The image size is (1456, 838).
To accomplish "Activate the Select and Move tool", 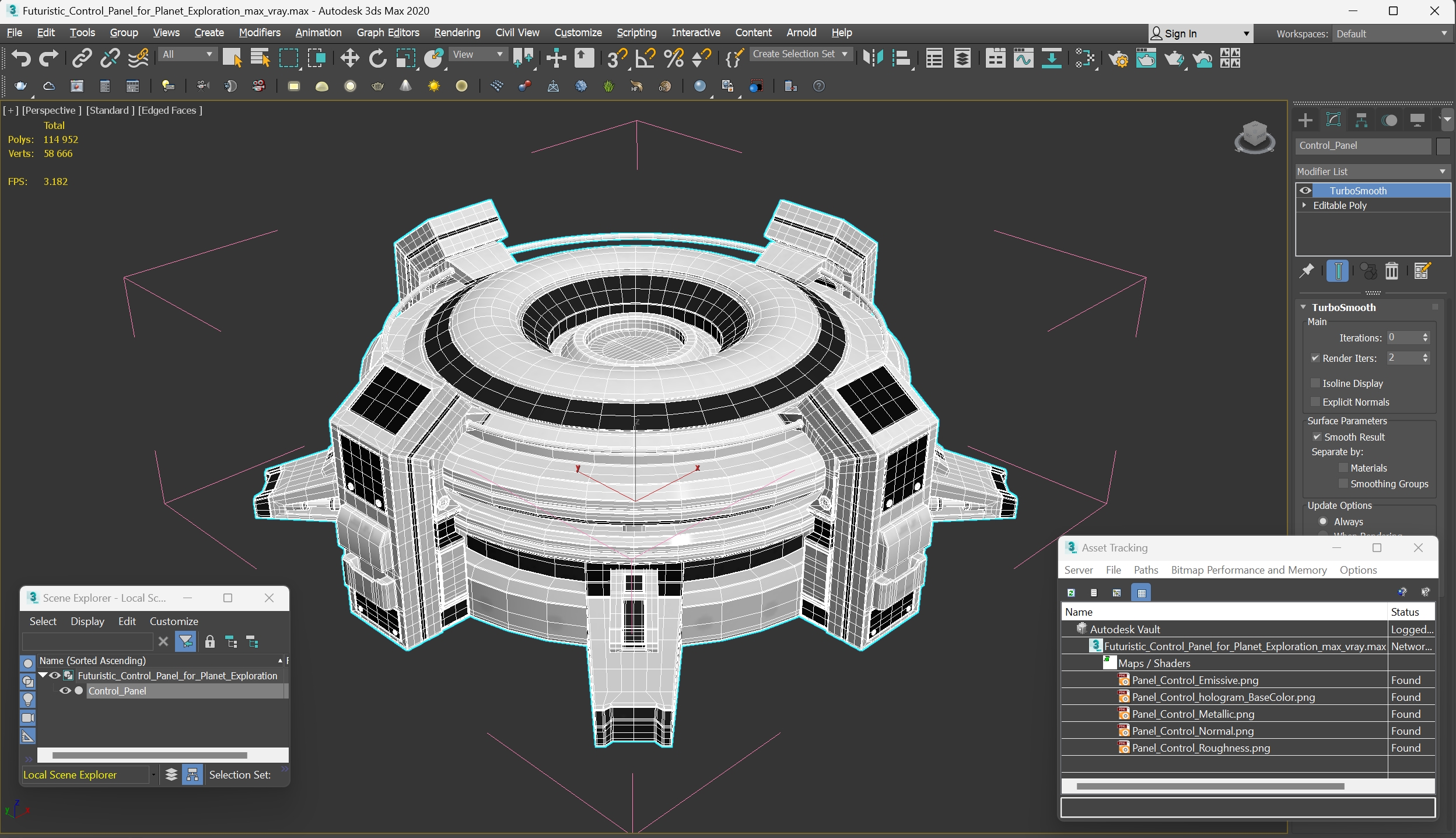I will point(349,58).
